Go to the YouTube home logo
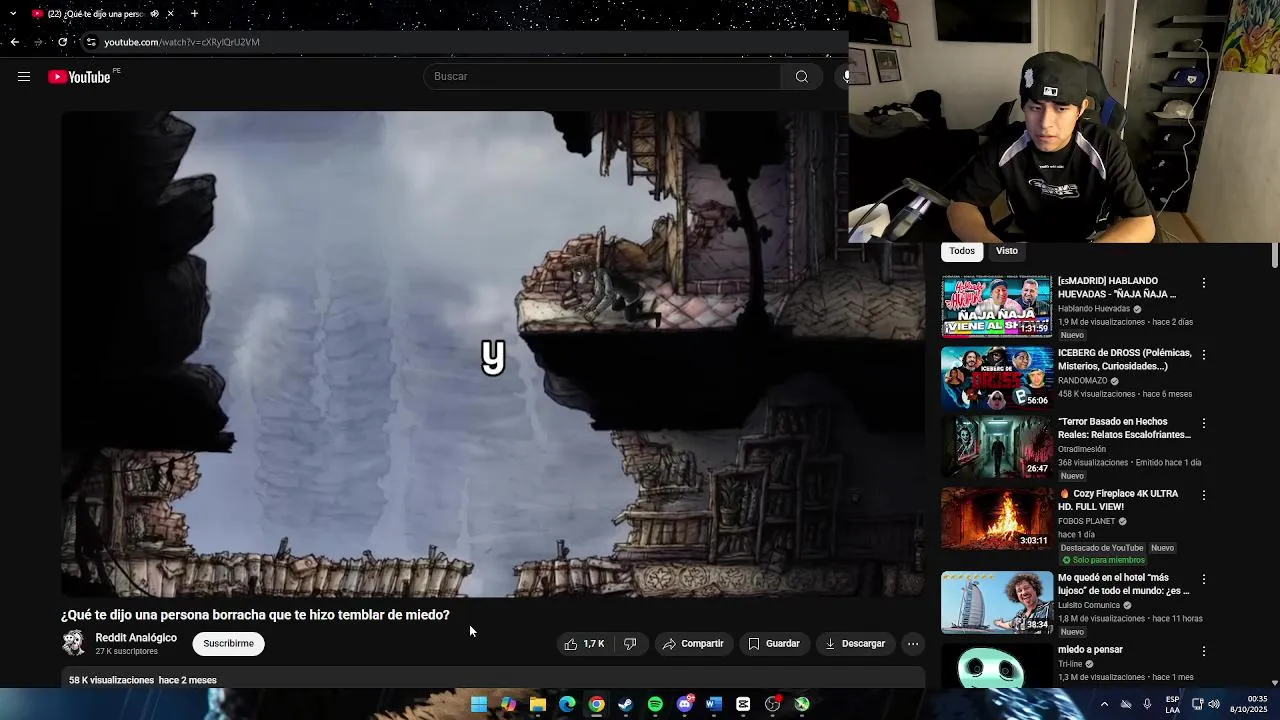The height and width of the screenshot is (720, 1280). [x=79, y=77]
